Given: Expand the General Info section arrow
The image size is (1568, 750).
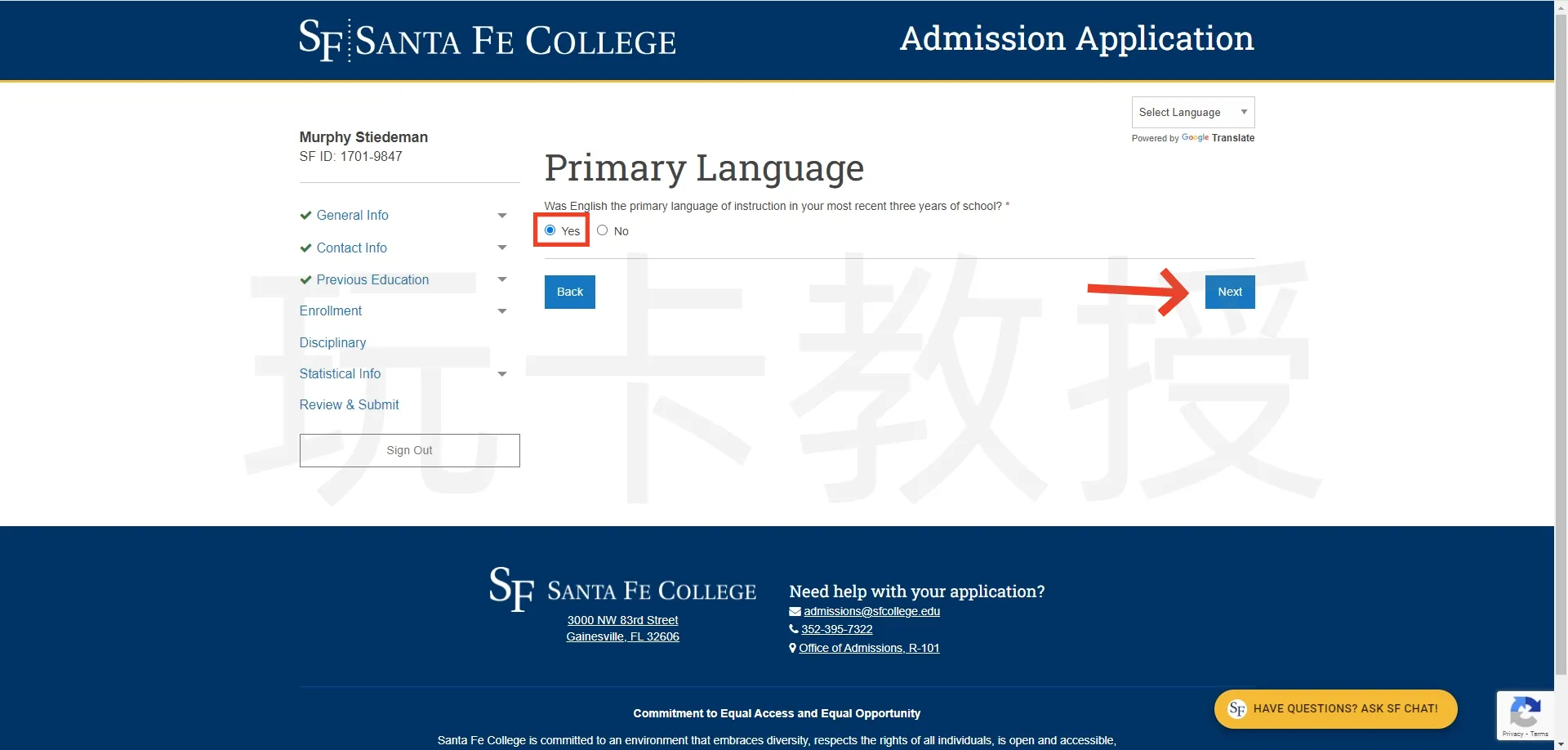Looking at the screenshot, I should 502,216.
